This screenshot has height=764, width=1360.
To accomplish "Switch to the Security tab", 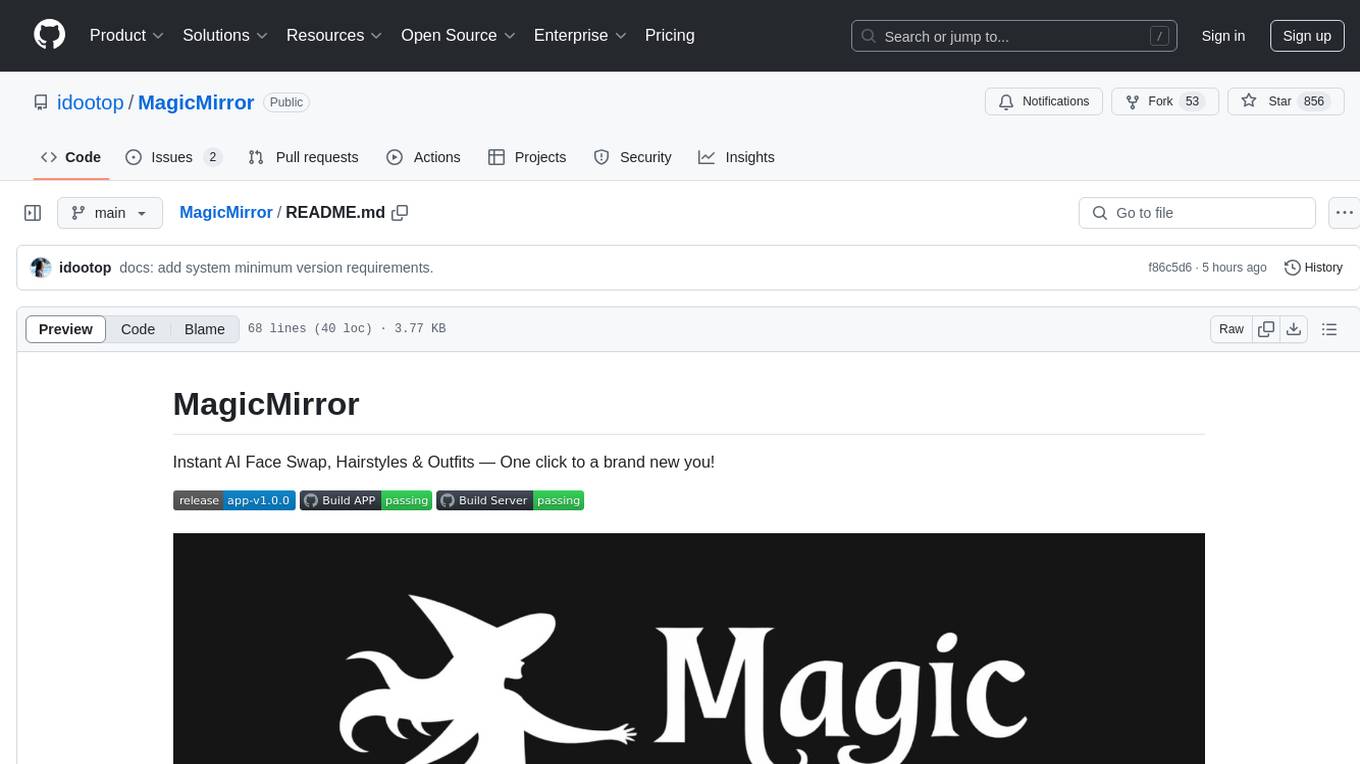I will 632,157.
